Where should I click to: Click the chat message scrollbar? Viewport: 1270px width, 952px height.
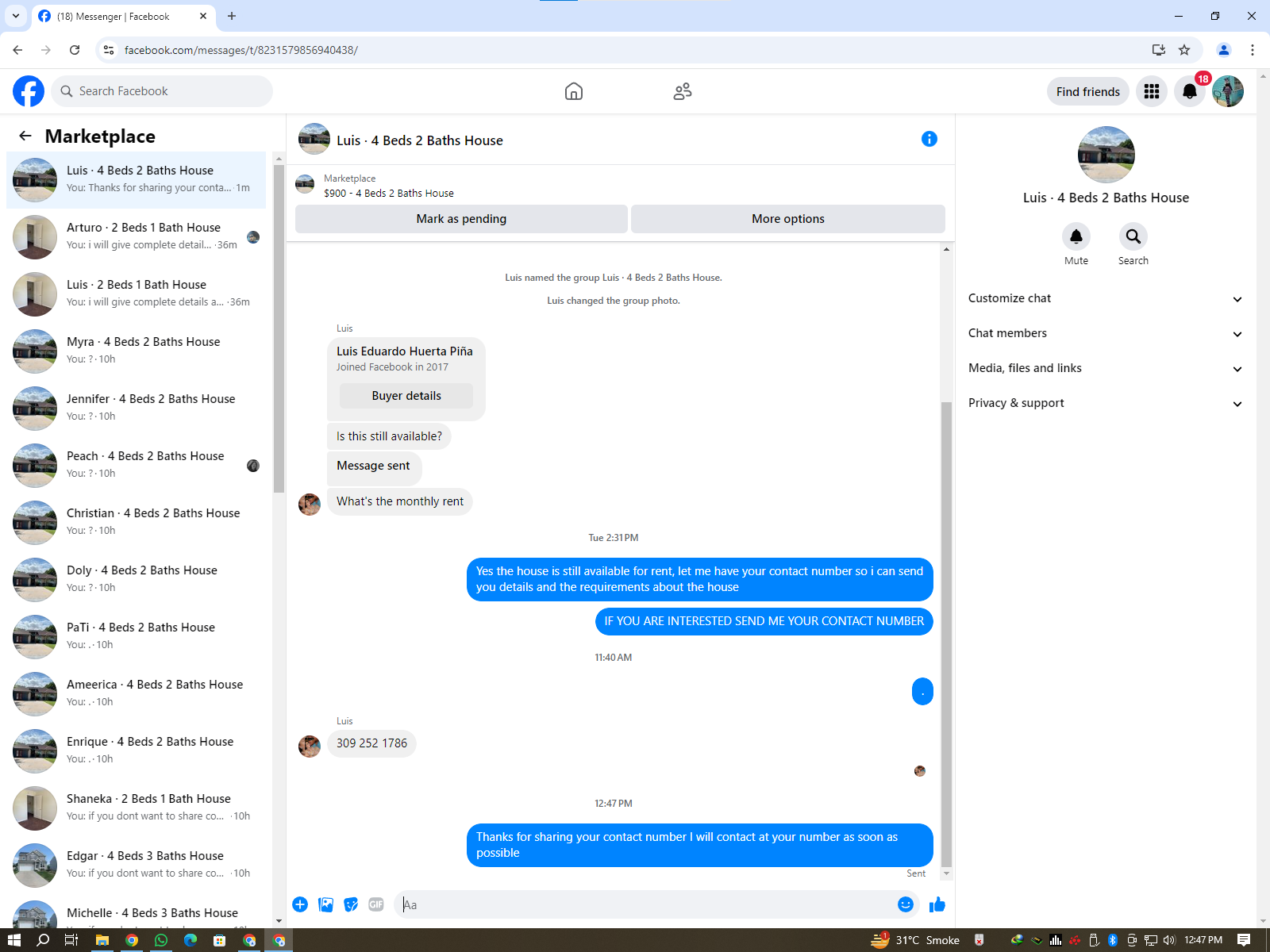point(946,635)
